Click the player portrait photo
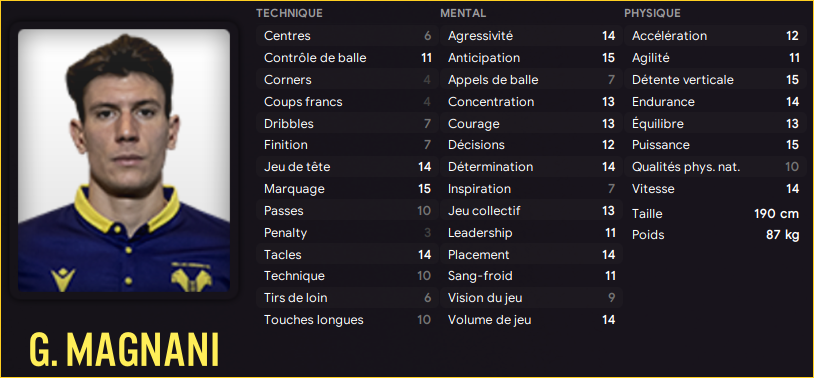 (124, 160)
